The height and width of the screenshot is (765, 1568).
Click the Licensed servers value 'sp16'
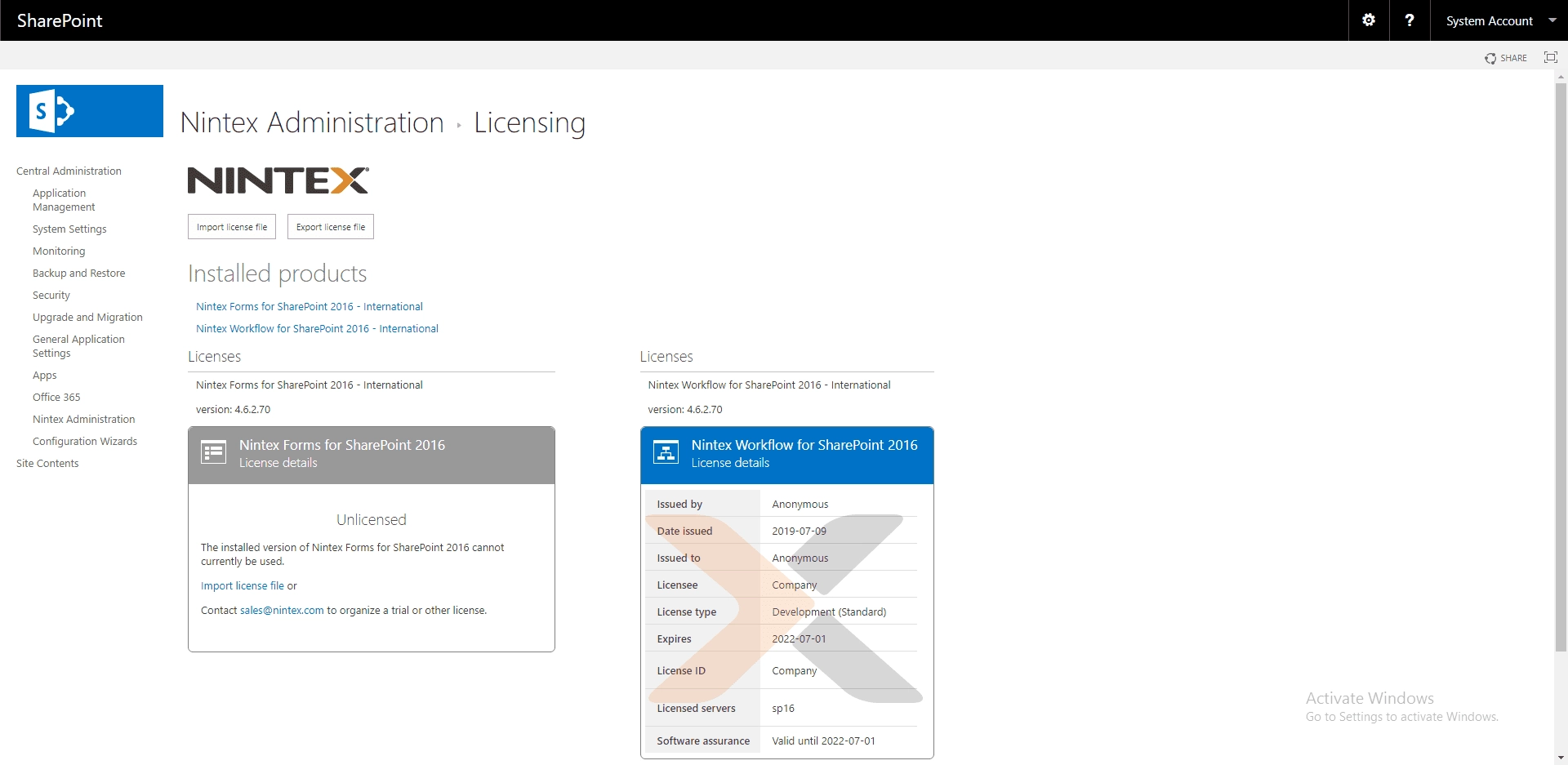[782, 708]
